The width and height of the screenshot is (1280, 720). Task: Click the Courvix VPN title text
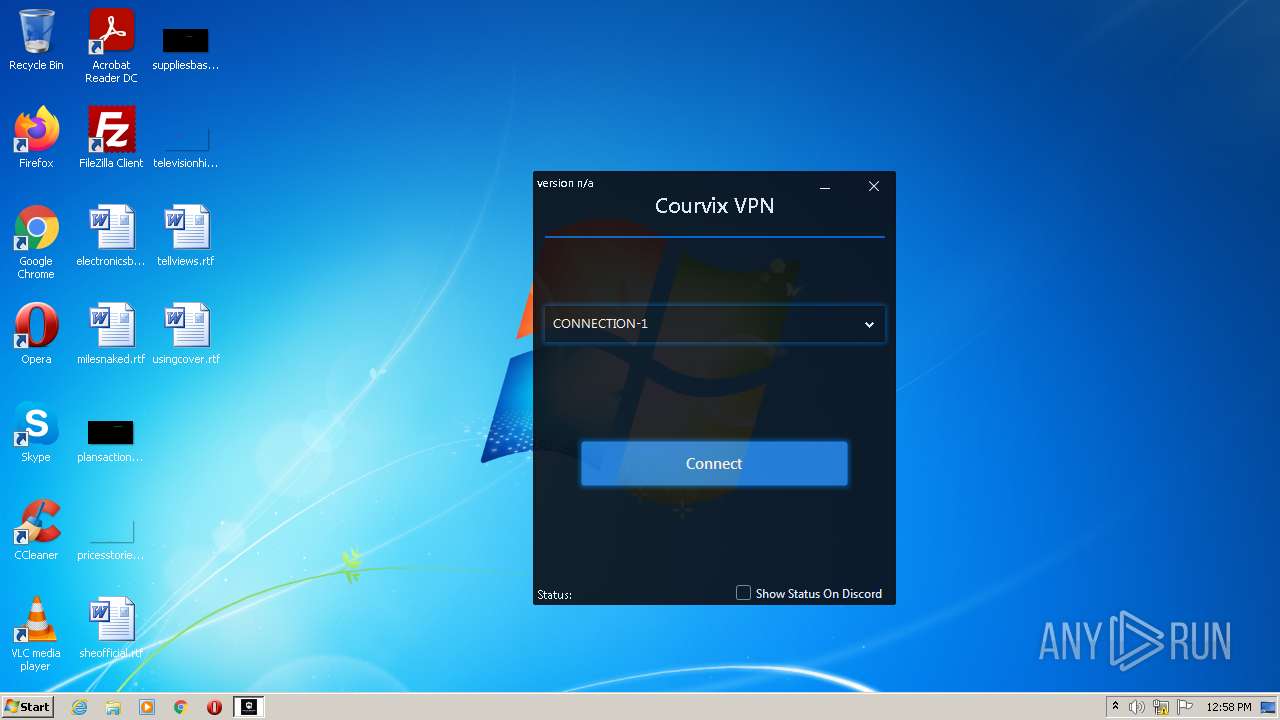[x=715, y=206]
